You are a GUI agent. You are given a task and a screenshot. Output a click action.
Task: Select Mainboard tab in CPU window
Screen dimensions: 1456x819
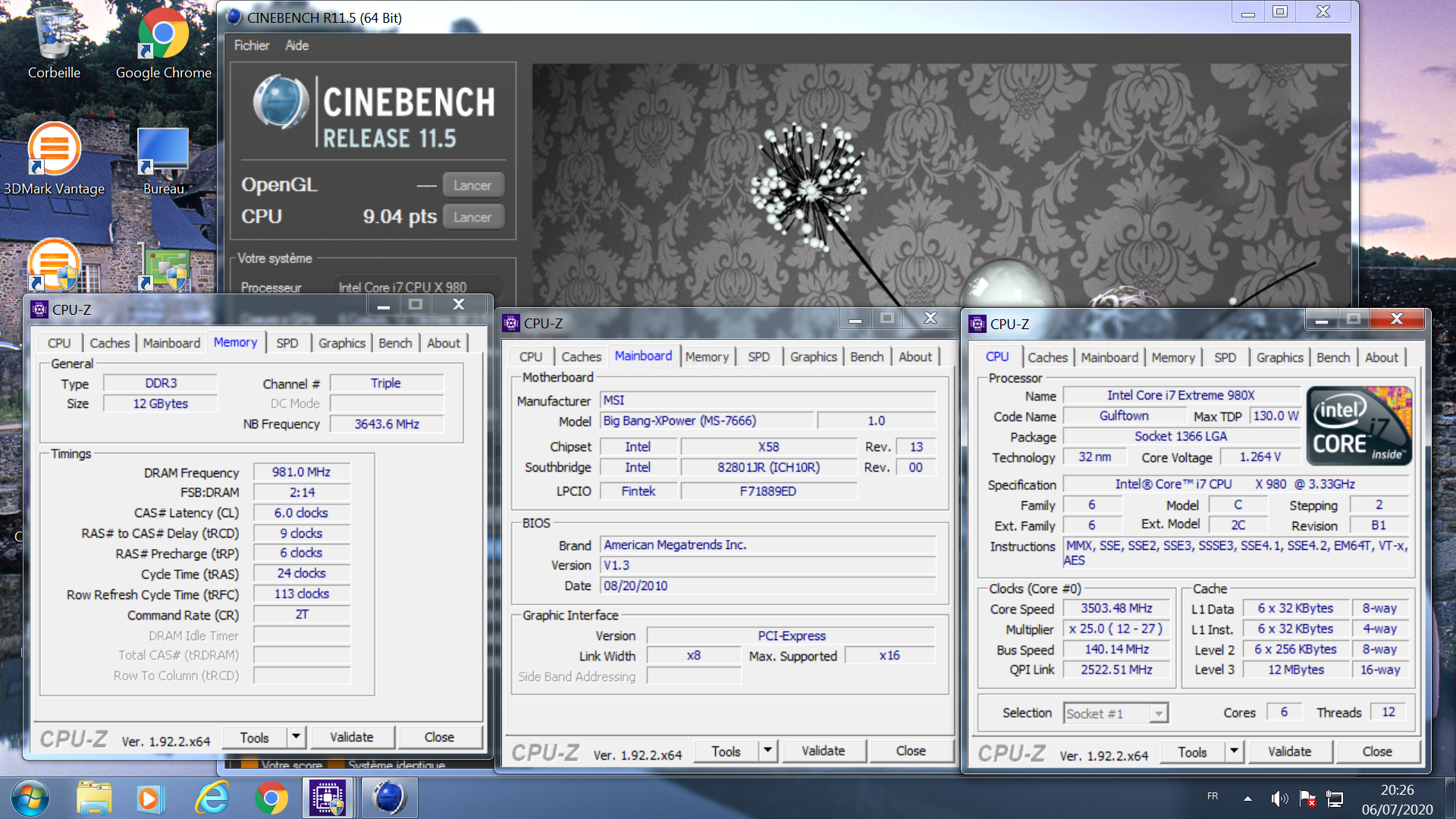tap(1109, 357)
